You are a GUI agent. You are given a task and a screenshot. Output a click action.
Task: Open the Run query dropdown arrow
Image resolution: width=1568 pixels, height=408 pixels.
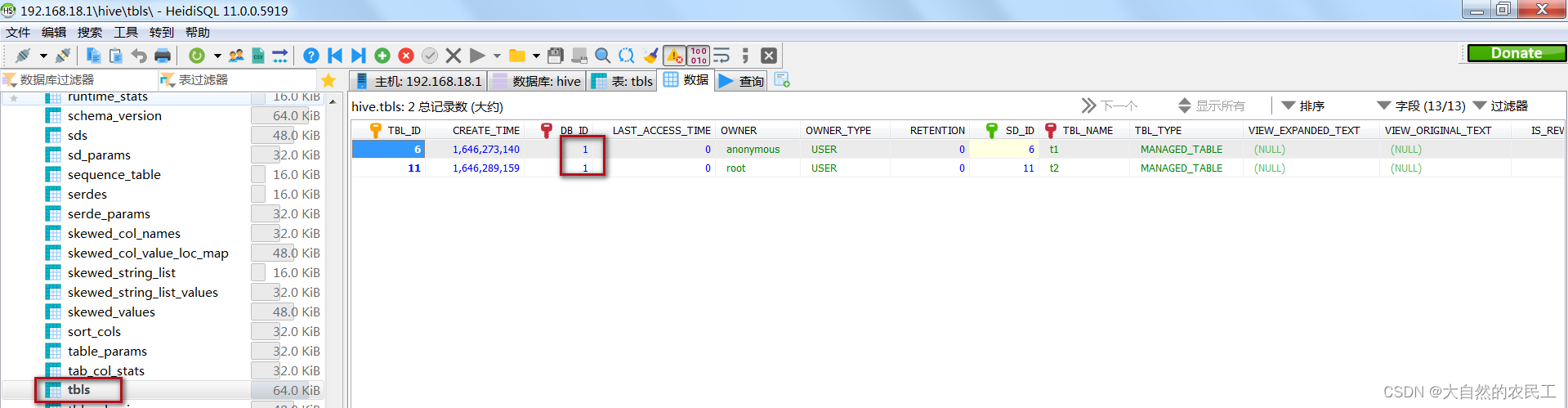[x=497, y=56]
